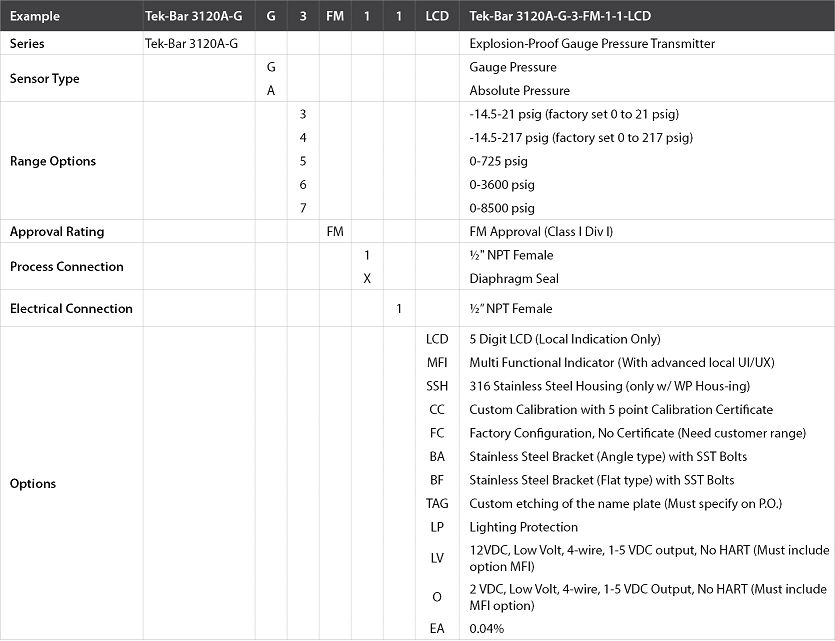Select range code '4'
This screenshot has width=835, height=641.
click(x=303, y=138)
